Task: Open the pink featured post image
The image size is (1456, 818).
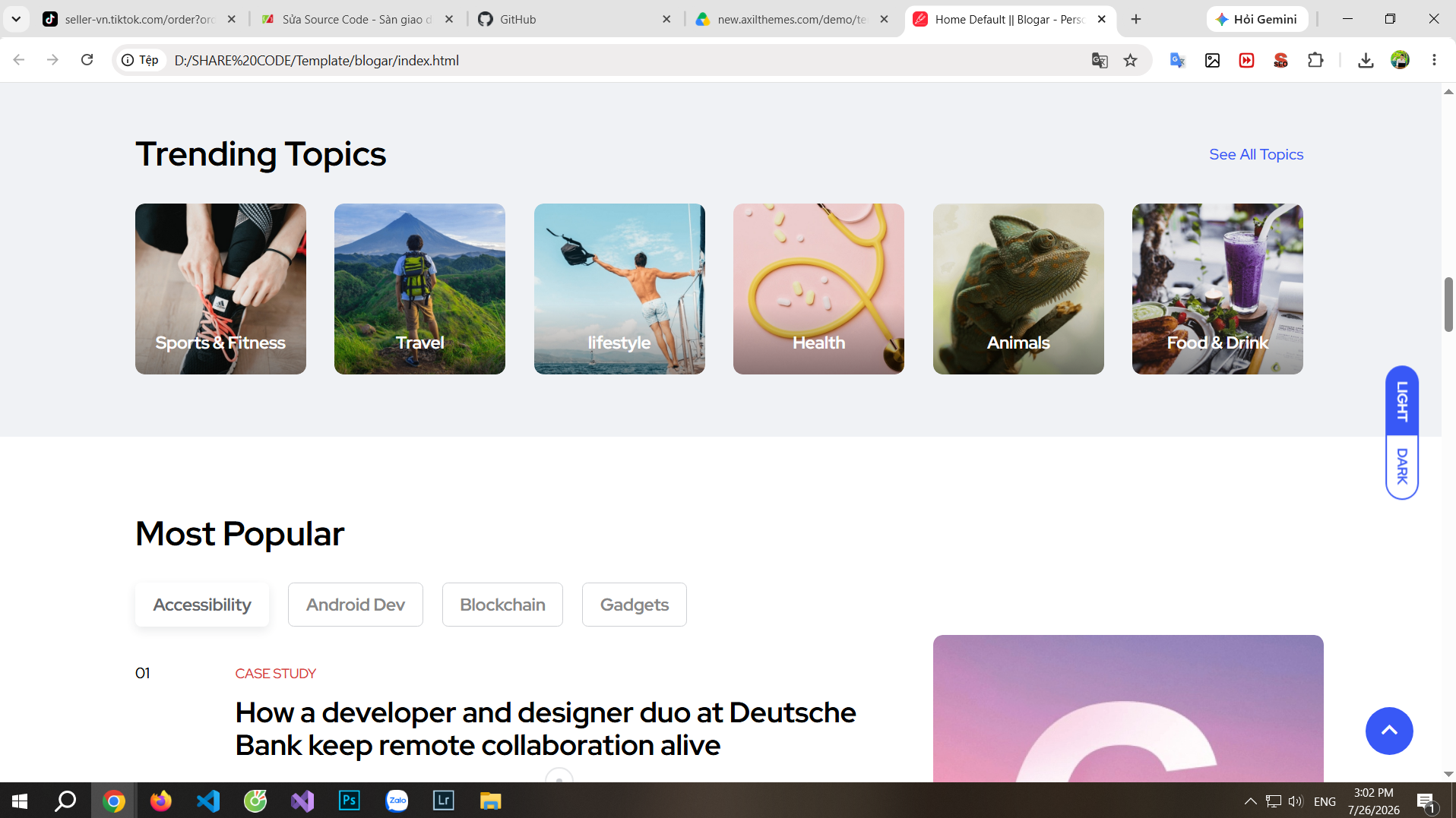Action: (1128, 709)
